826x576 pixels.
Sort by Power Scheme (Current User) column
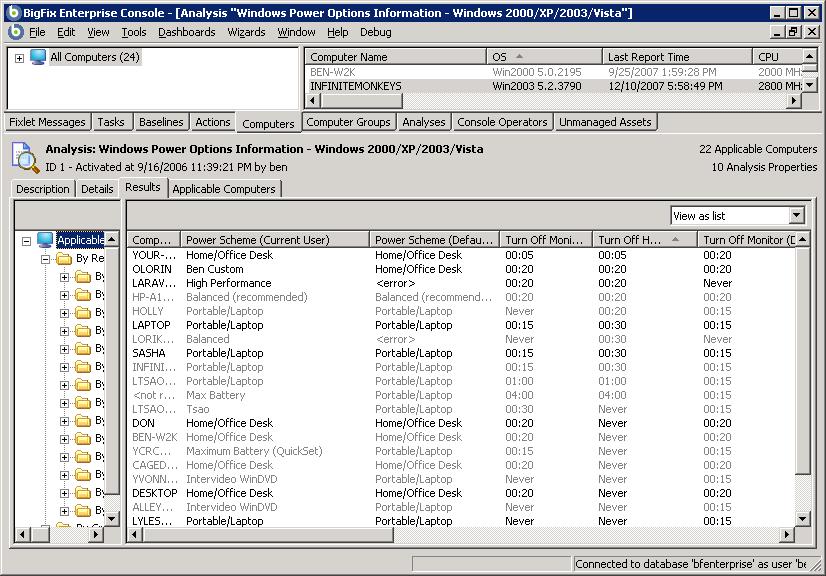pyautogui.click(x=275, y=240)
